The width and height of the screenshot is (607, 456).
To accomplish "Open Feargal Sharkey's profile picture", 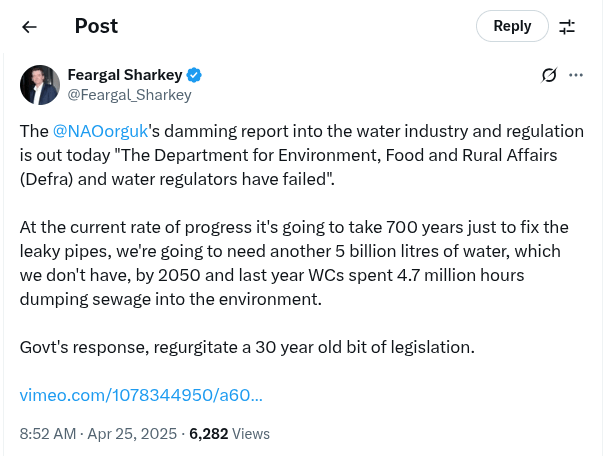I will click(x=39, y=85).
